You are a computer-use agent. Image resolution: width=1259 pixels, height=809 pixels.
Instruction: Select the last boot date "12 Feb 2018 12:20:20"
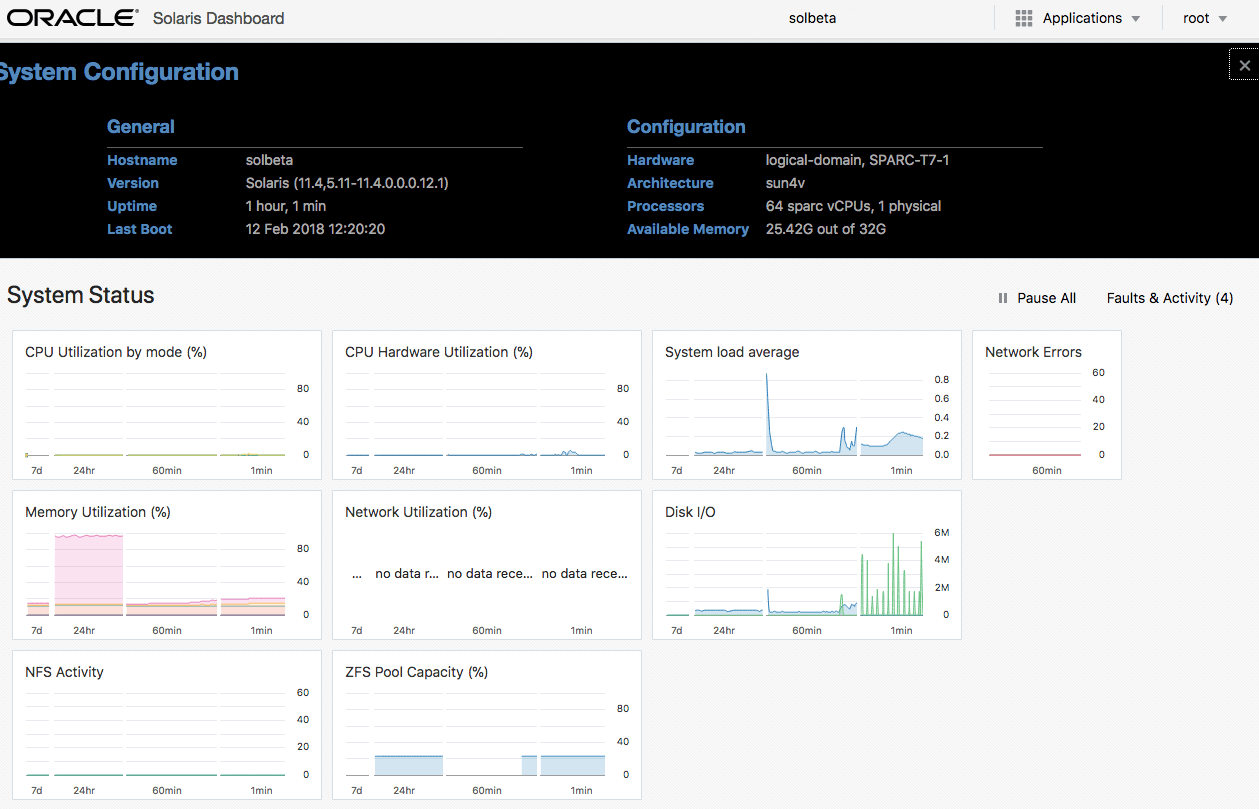click(315, 229)
